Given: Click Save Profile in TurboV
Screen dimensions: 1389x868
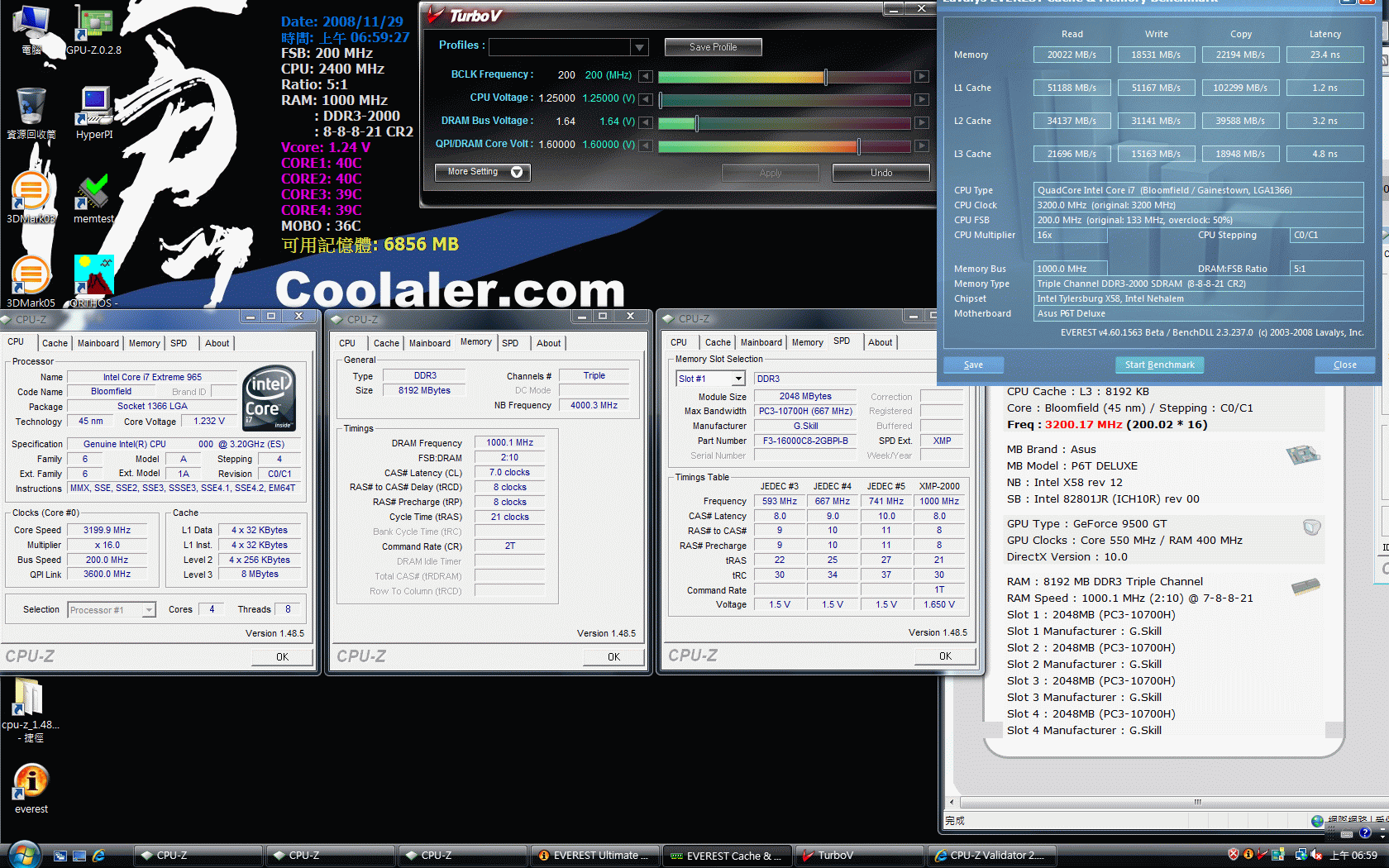Looking at the screenshot, I should pos(713,47).
